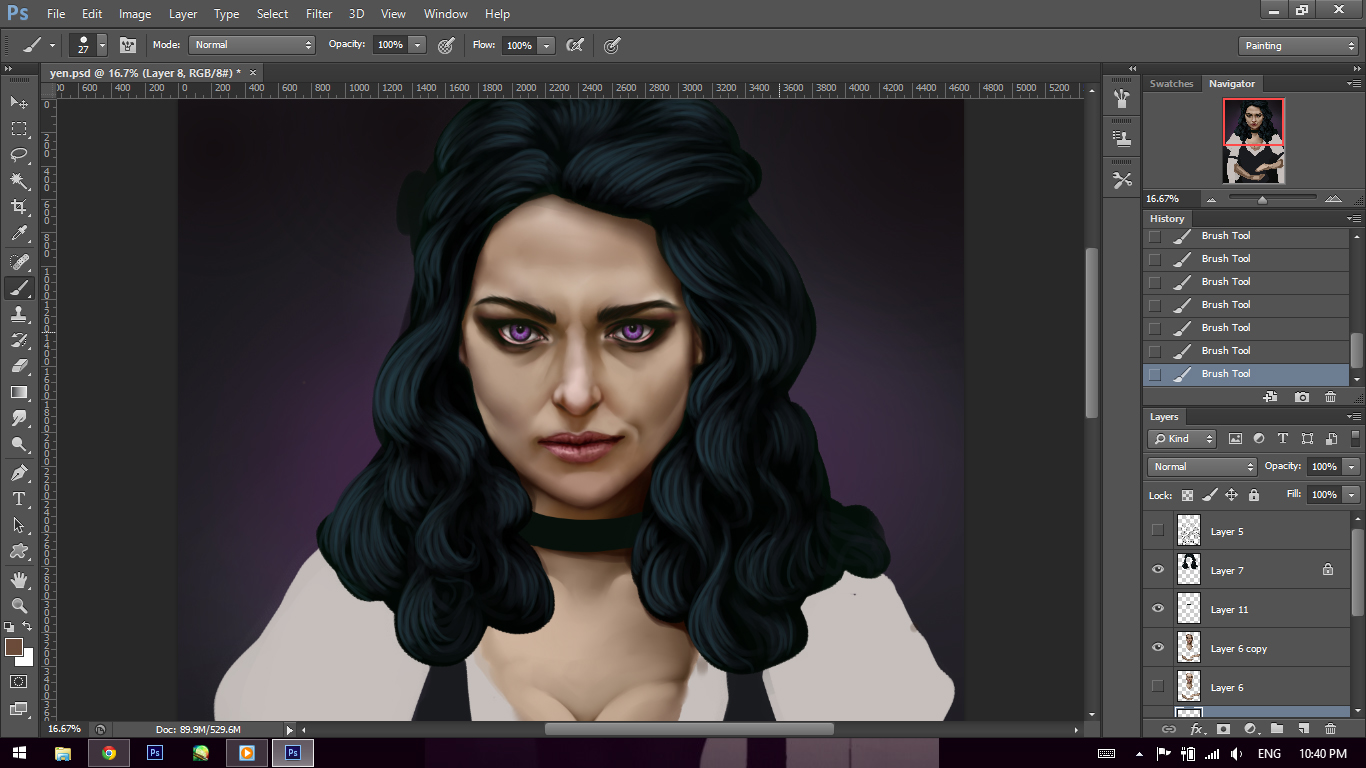Open the layer blend mode dropdown
The image size is (1366, 768).
point(1202,467)
